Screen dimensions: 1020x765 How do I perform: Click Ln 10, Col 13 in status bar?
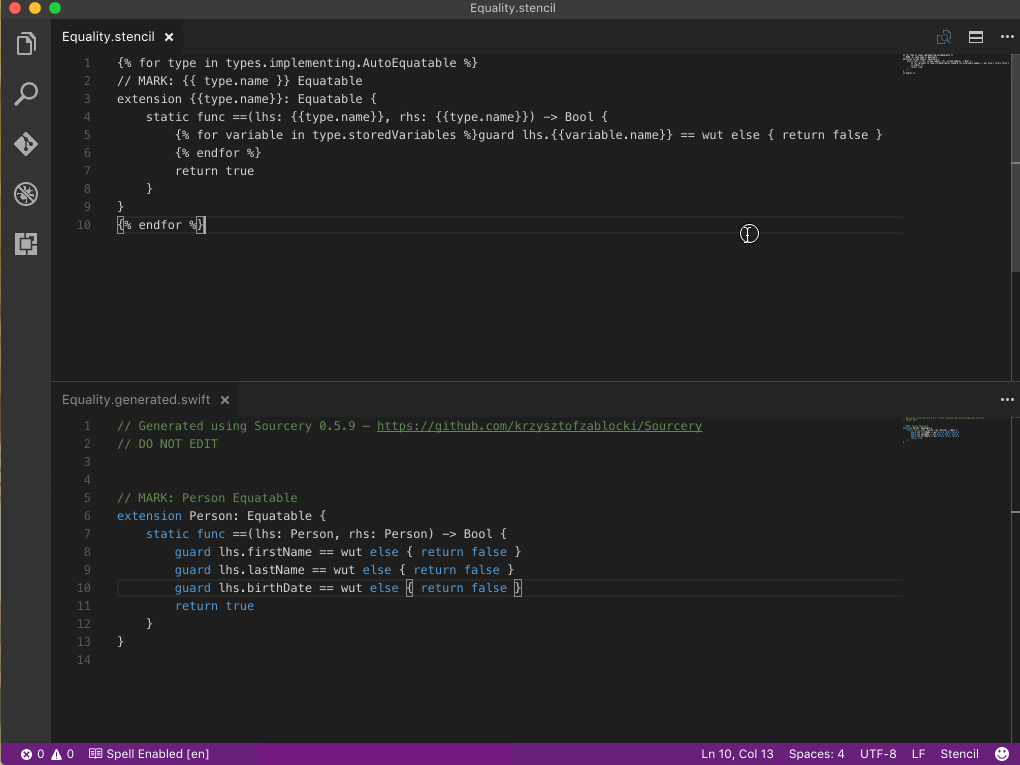(737, 754)
